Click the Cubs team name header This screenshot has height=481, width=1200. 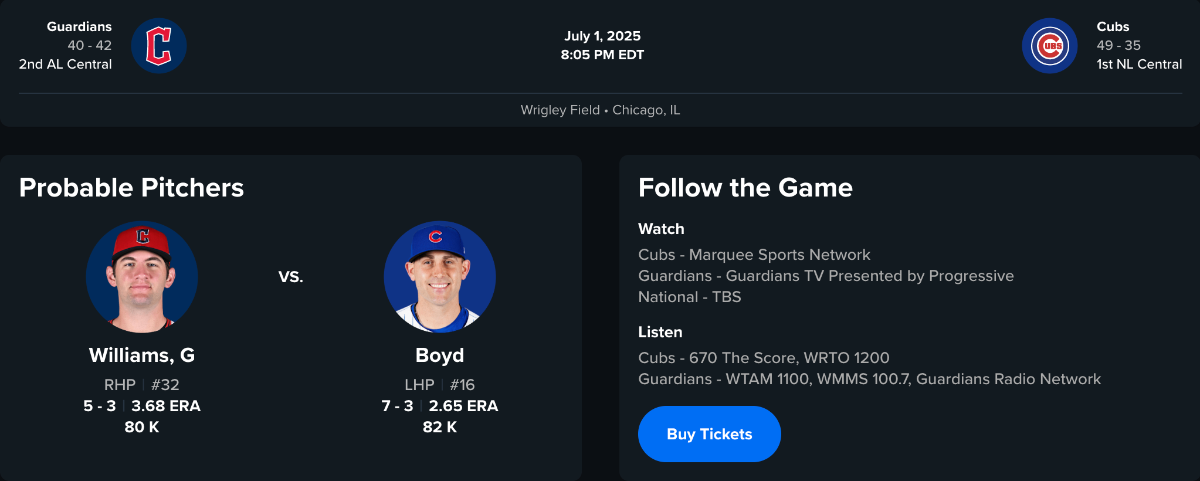[x=1112, y=27]
